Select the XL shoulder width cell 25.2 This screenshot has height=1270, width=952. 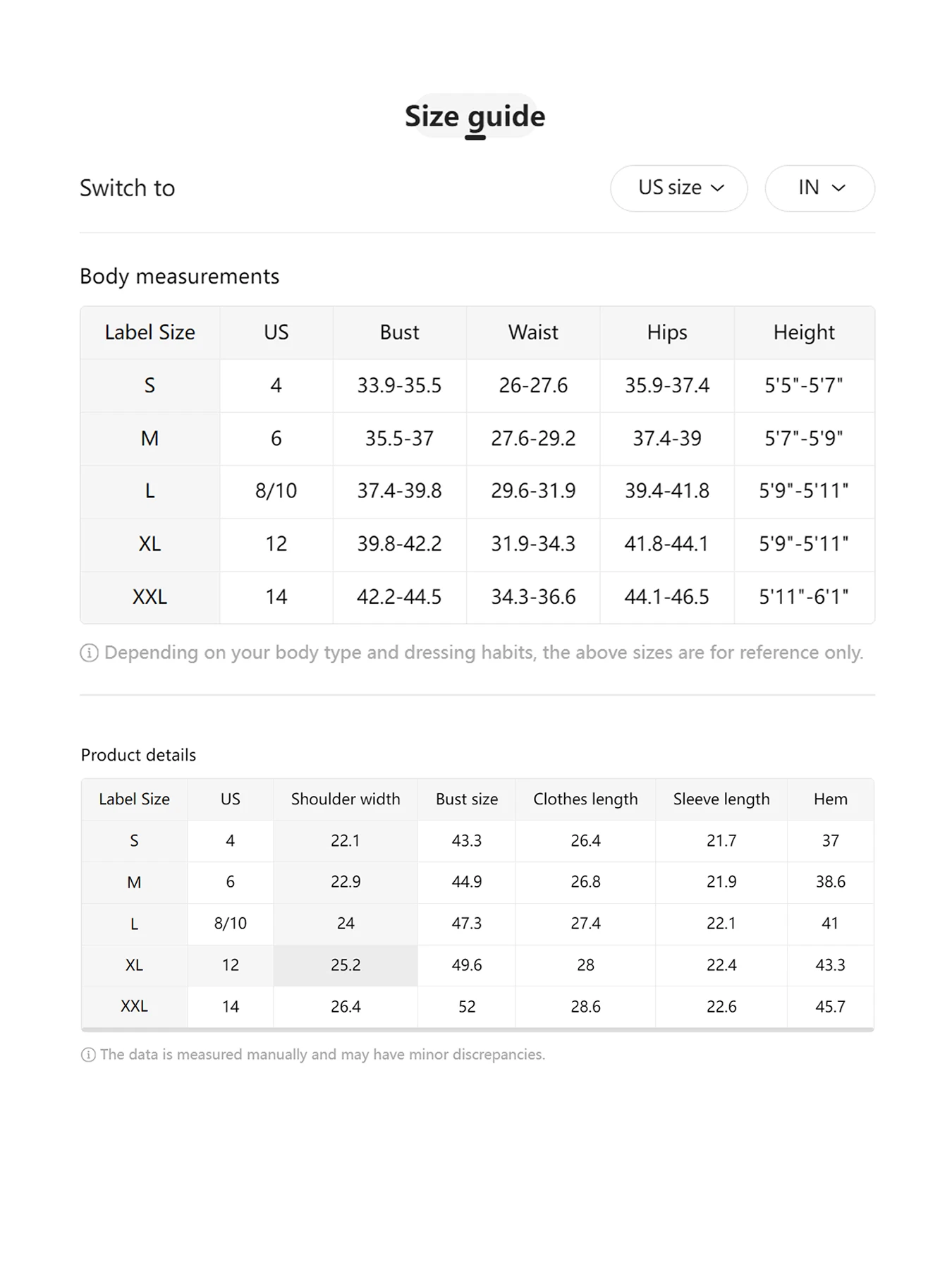(x=346, y=965)
